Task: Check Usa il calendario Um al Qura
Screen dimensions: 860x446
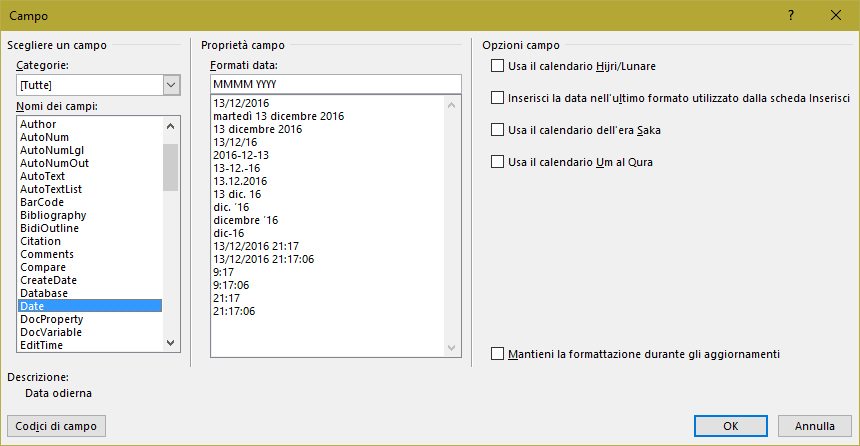Action: tap(498, 162)
